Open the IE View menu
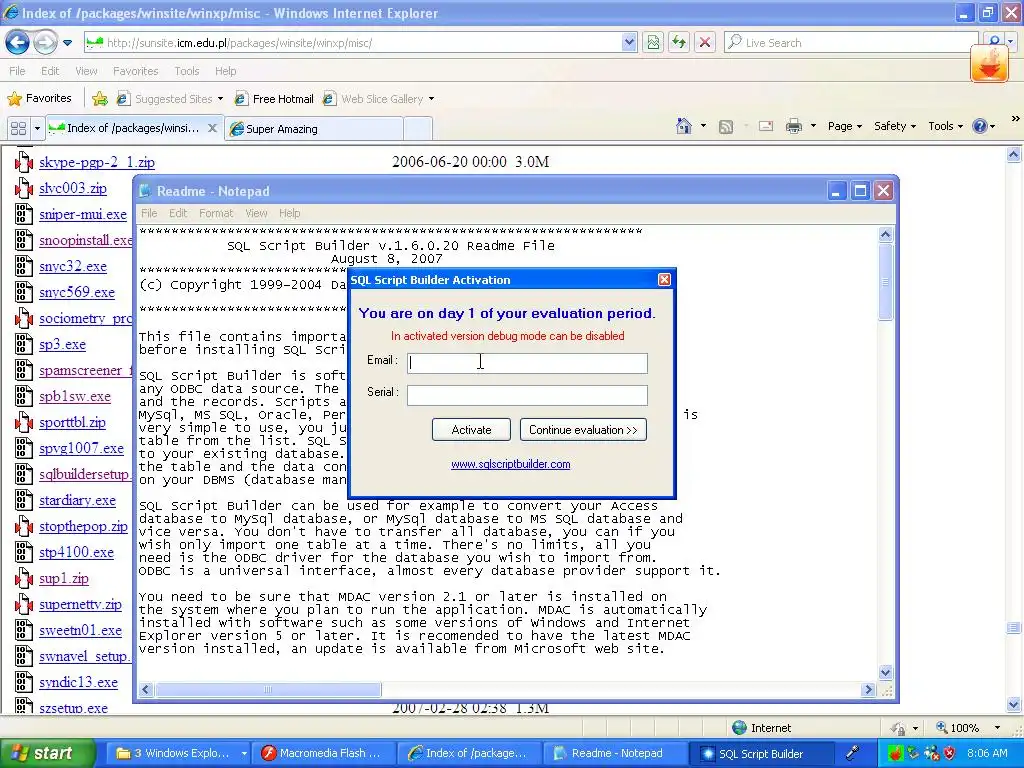This screenshot has width=1024, height=768. coord(86,71)
